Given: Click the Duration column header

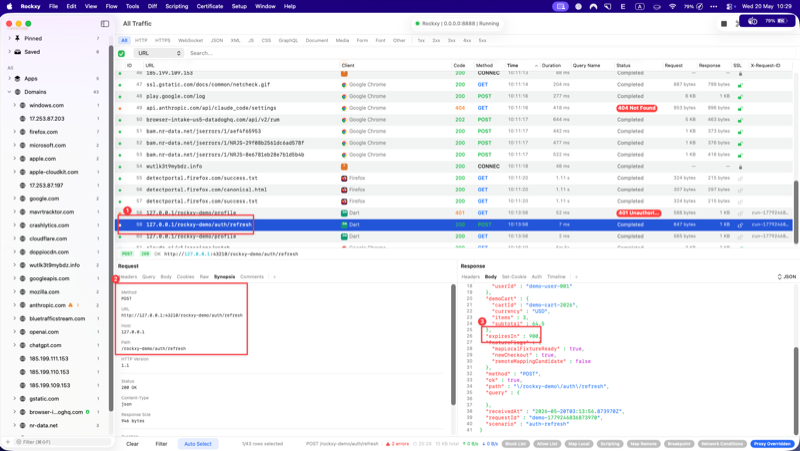Looking at the screenshot, I should point(551,66).
